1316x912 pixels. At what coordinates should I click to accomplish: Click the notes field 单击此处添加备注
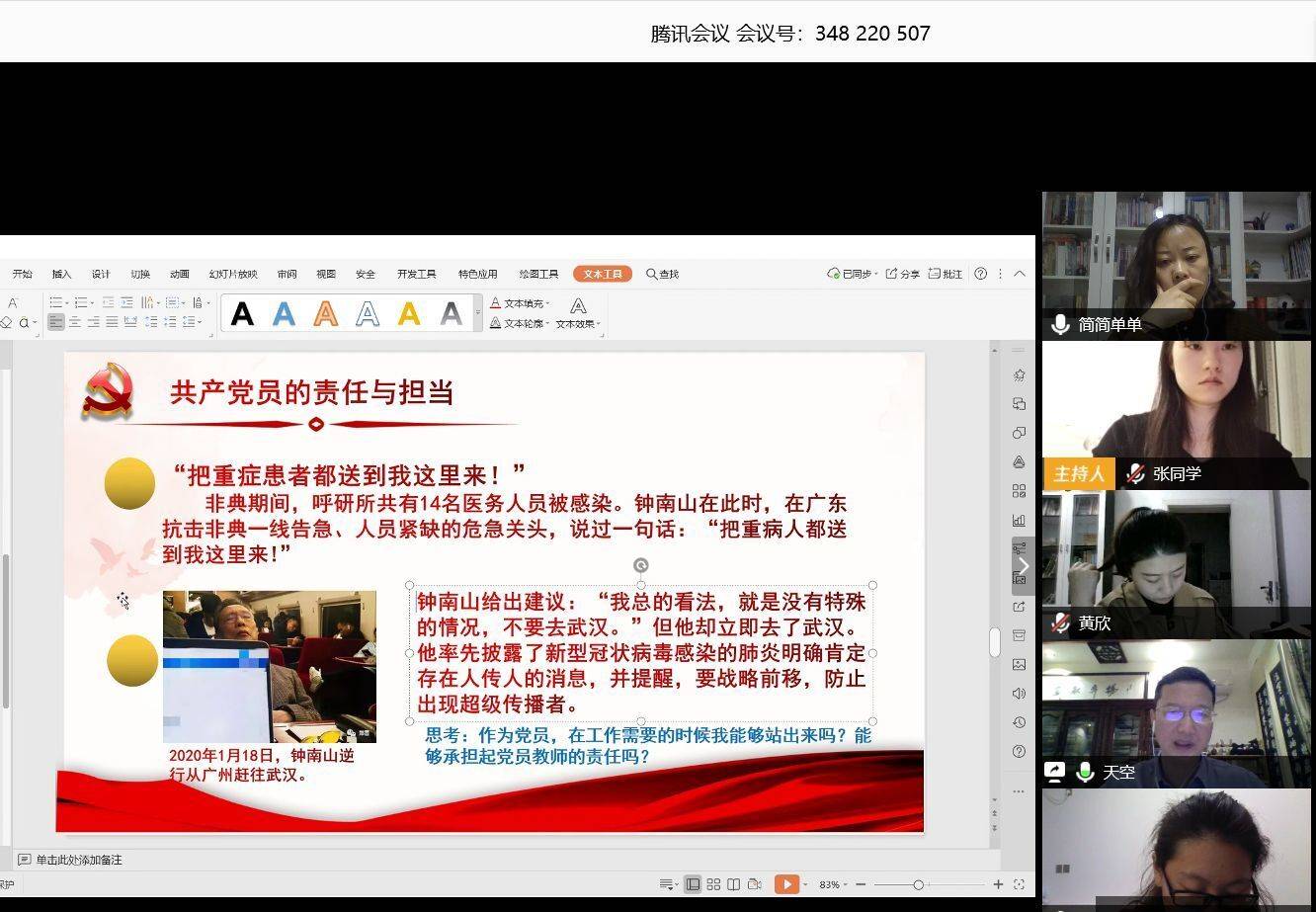point(79,860)
